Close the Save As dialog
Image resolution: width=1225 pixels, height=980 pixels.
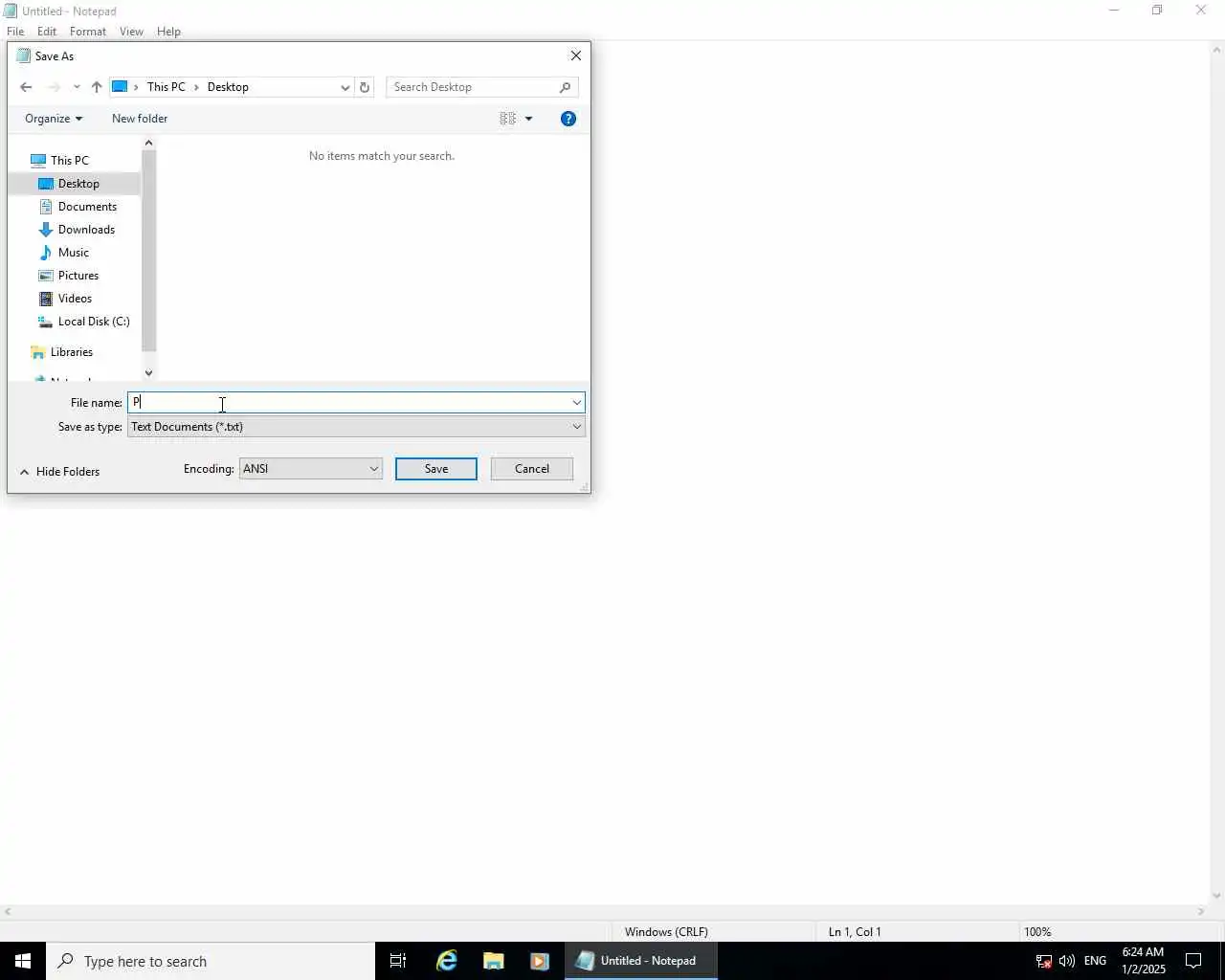(576, 56)
